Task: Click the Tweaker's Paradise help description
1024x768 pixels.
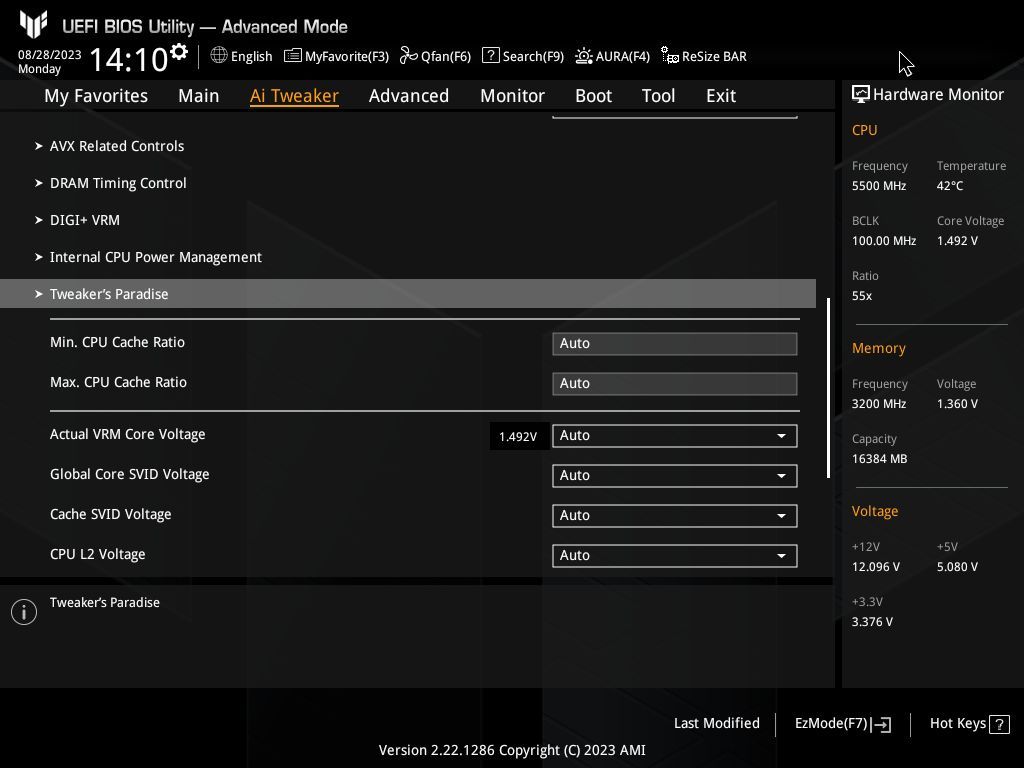Action: 104,602
